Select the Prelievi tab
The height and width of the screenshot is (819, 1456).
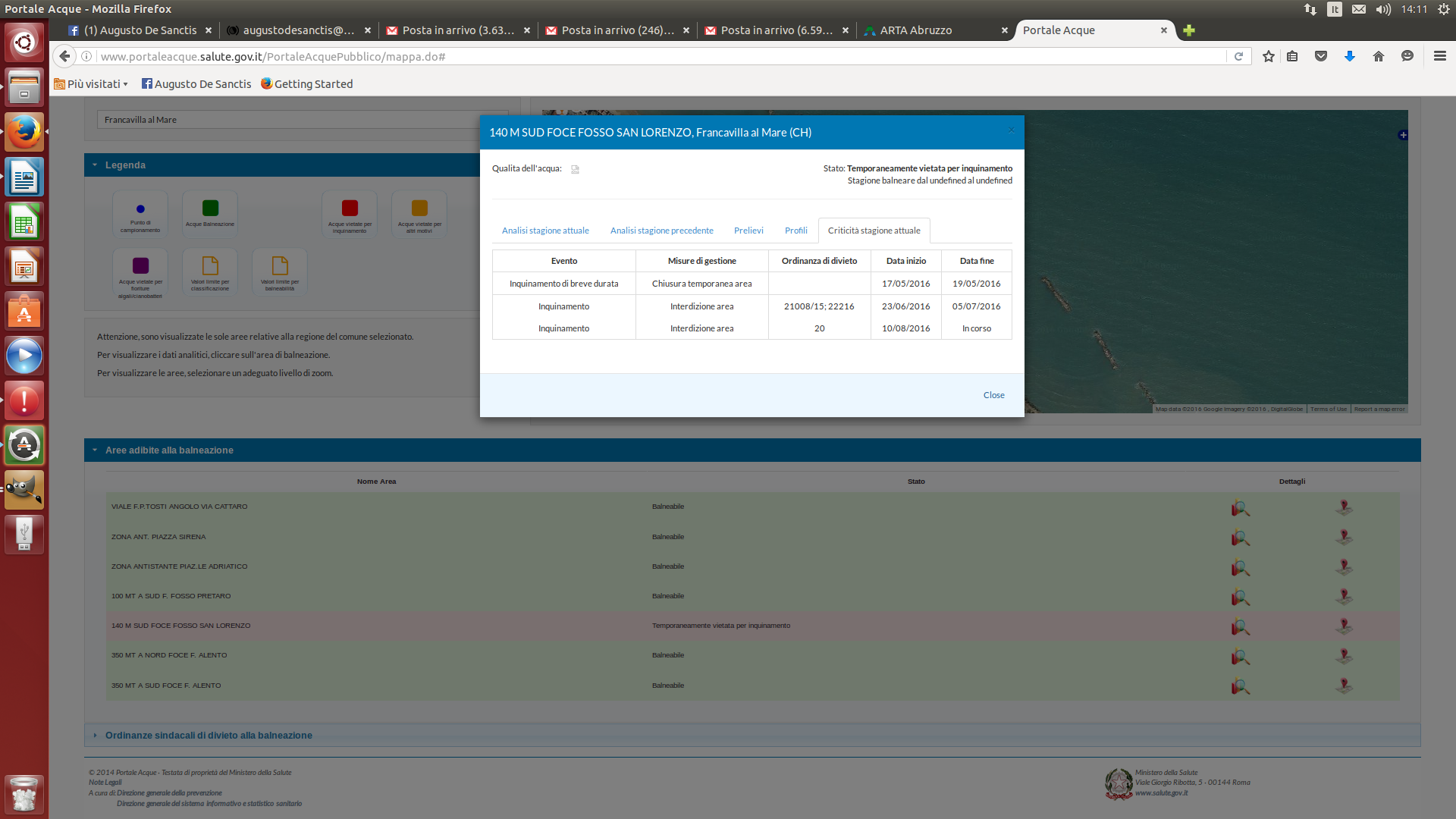point(748,231)
